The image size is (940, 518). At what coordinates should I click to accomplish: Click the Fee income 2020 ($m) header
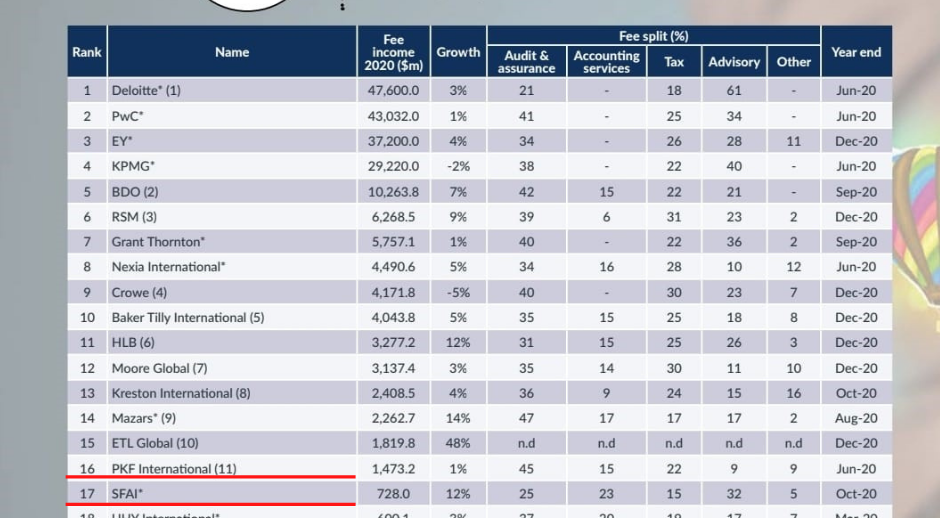click(x=393, y=52)
